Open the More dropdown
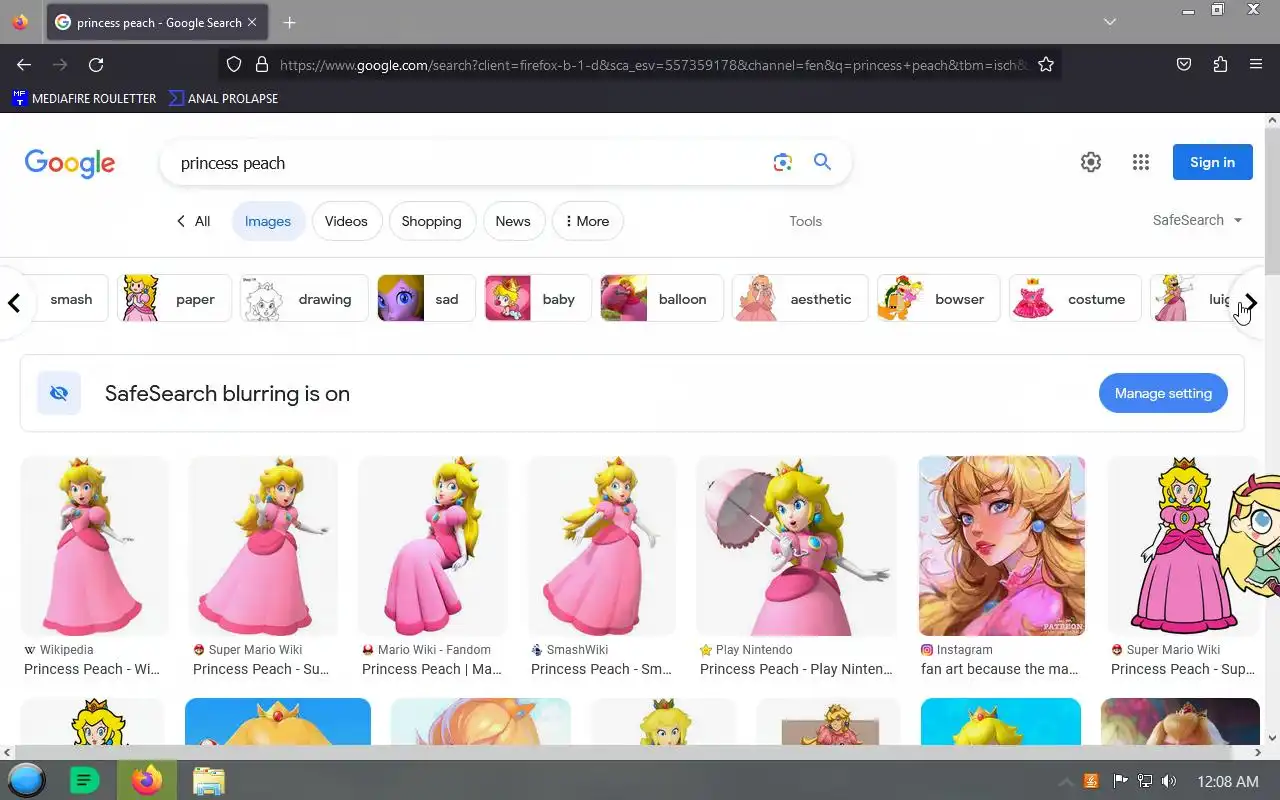The image size is (1280, 800). (588, 221)
